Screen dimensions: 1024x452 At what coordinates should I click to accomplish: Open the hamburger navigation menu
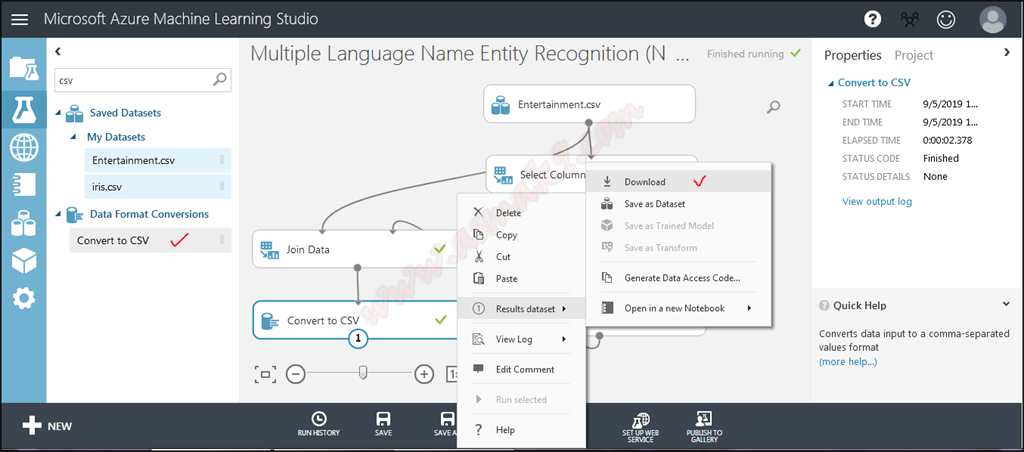20,19
